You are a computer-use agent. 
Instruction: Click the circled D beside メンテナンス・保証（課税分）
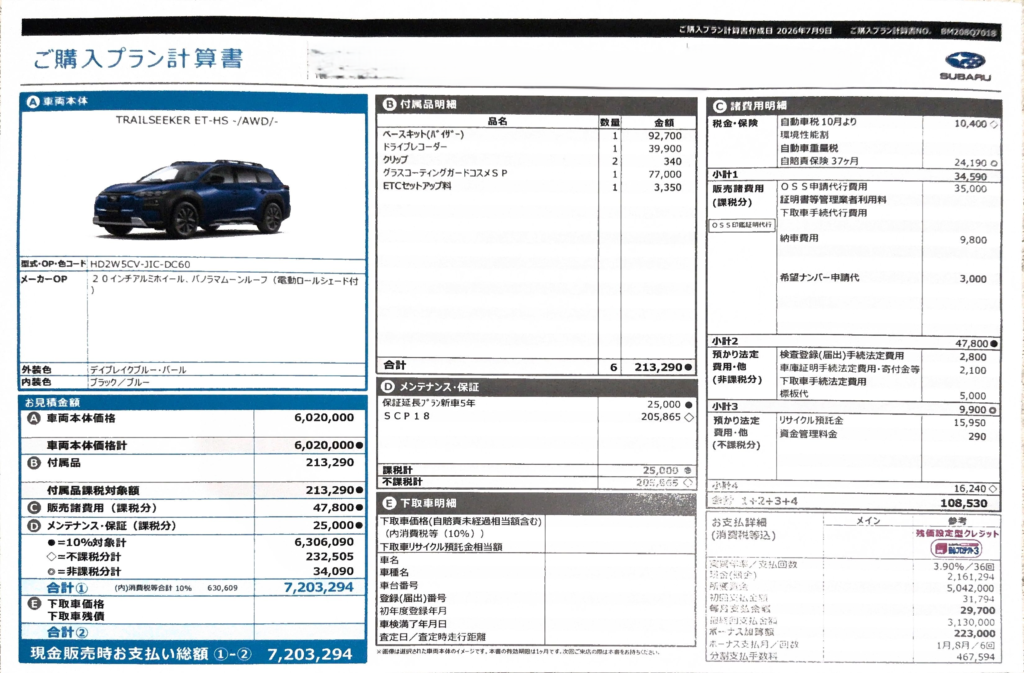click(x=33, y=525)
